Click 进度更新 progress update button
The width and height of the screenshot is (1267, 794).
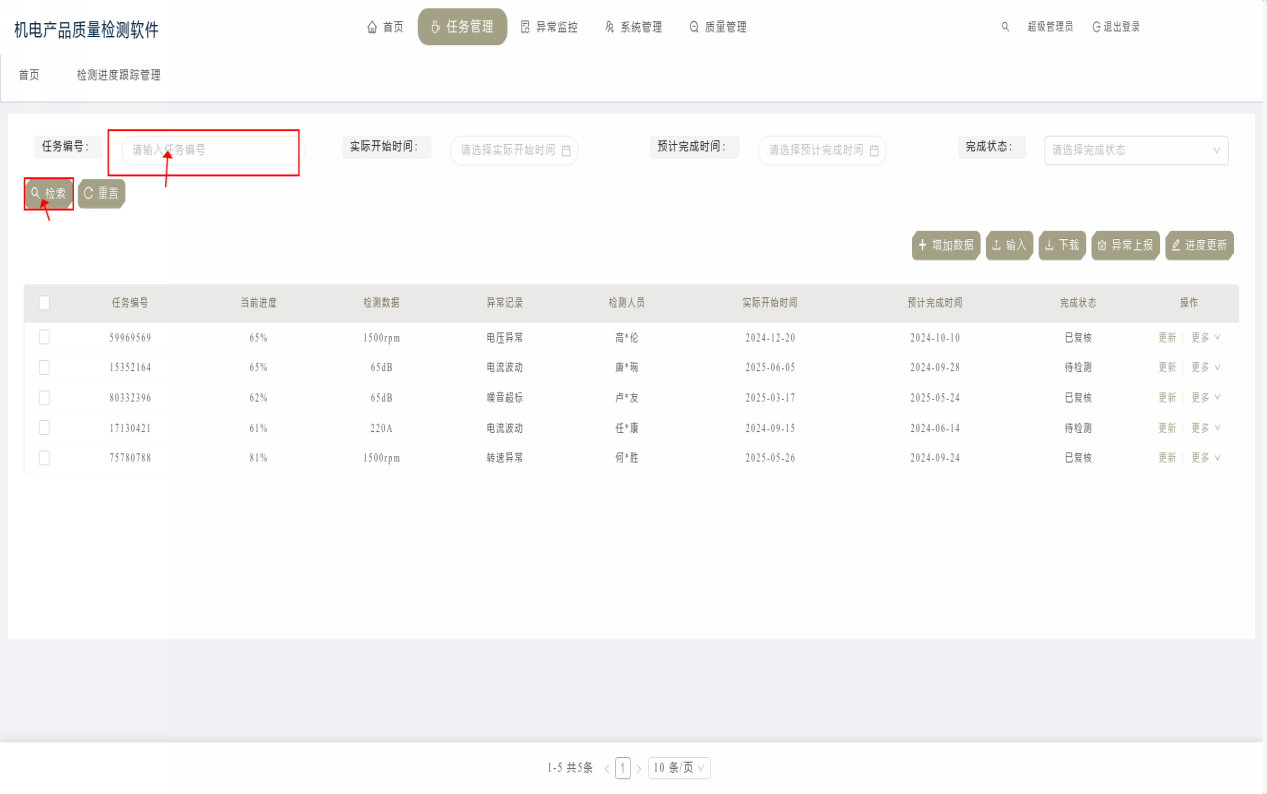1199,245
